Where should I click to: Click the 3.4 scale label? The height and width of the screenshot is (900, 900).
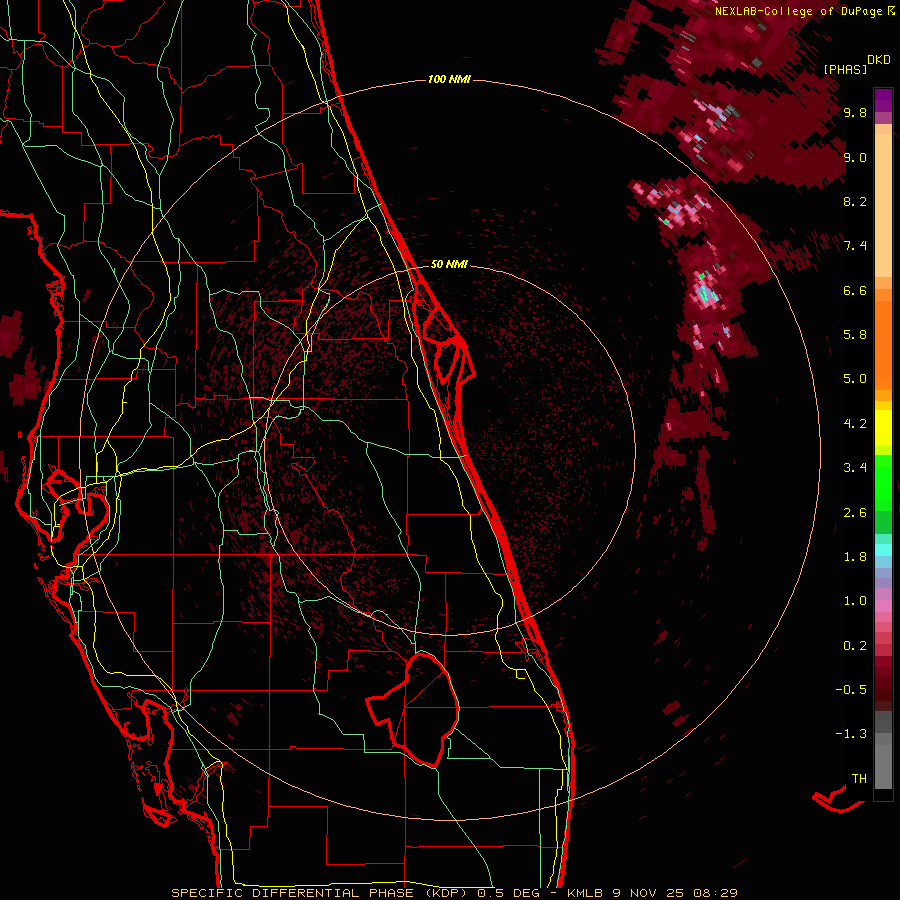pyautogui.click(x=855, y=468)
